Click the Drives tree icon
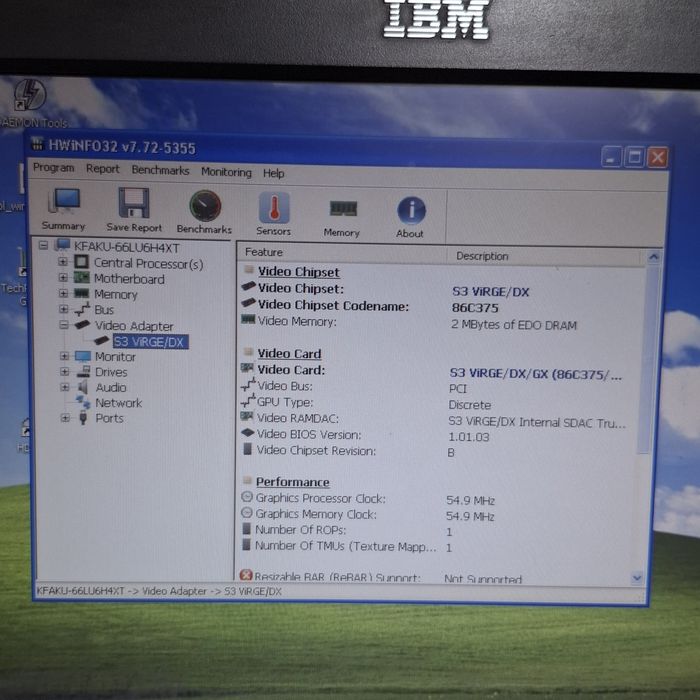Viewport: 700px width, 700px height. [83, 371]
